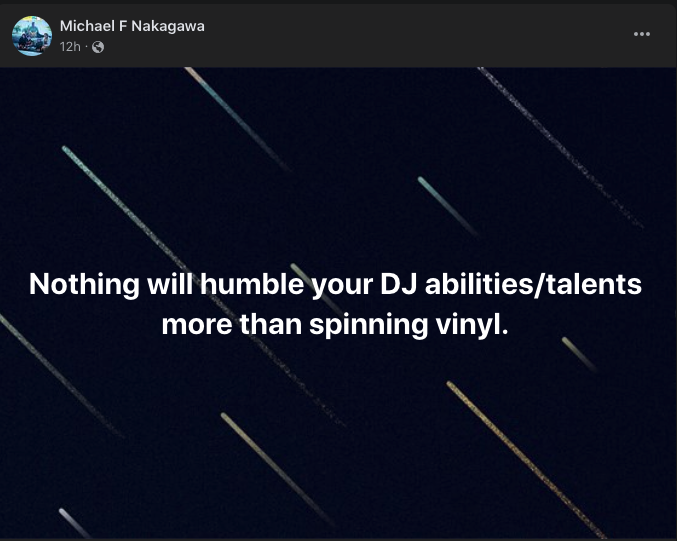Click the text line 'Nothing will humble your DJ abilities/talents'
677x541 pixels.
[335, 285]
